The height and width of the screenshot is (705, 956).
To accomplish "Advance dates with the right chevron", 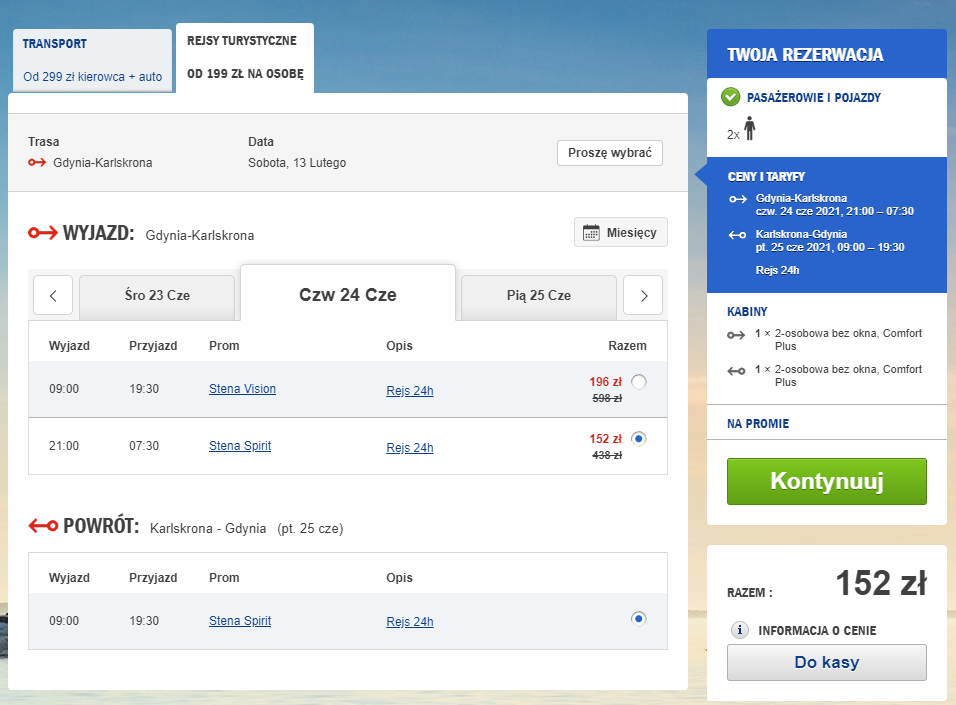I will tap(643, 296).
